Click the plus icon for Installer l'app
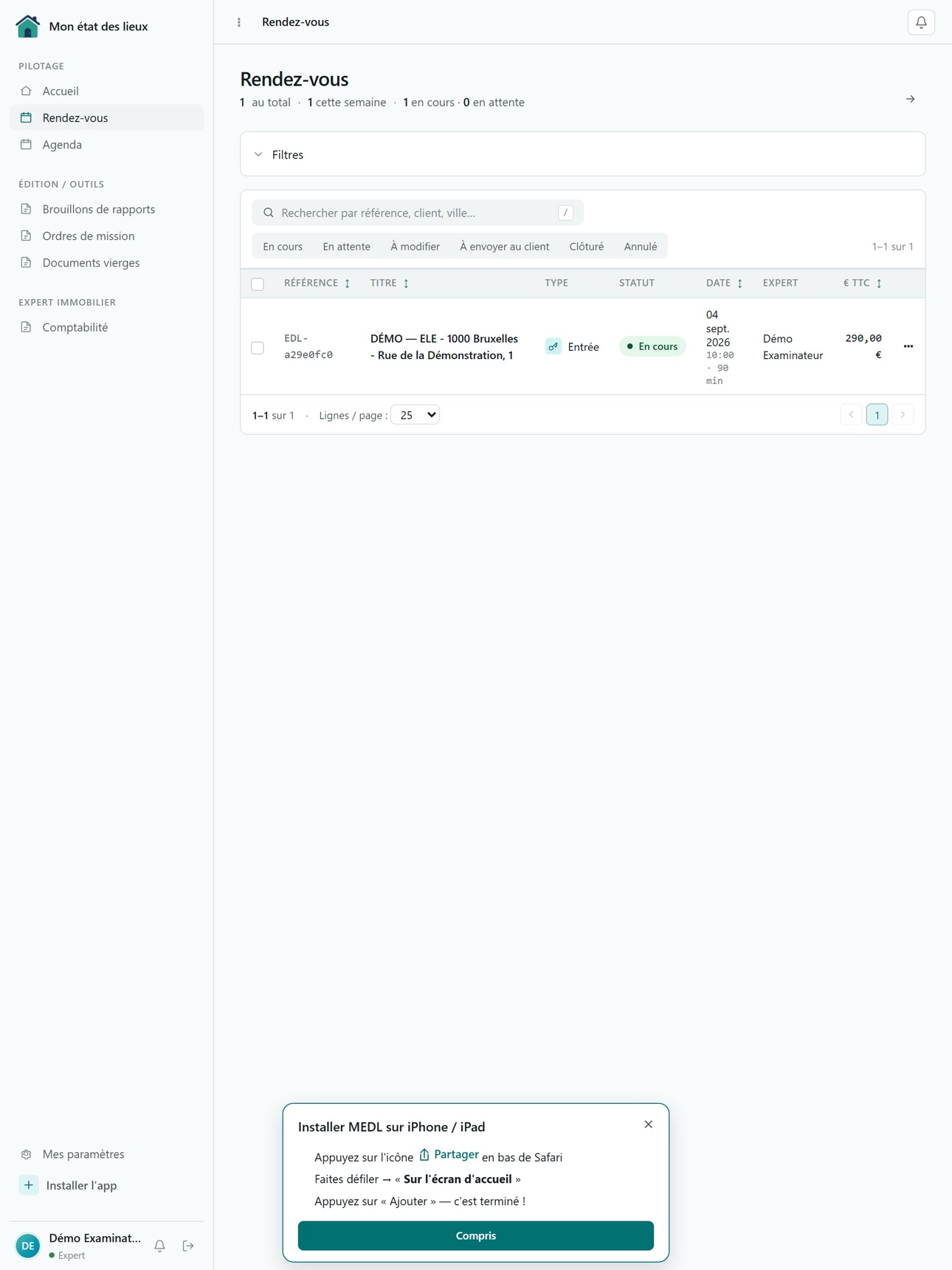 pyautogui.click(x=29, y=1185)
